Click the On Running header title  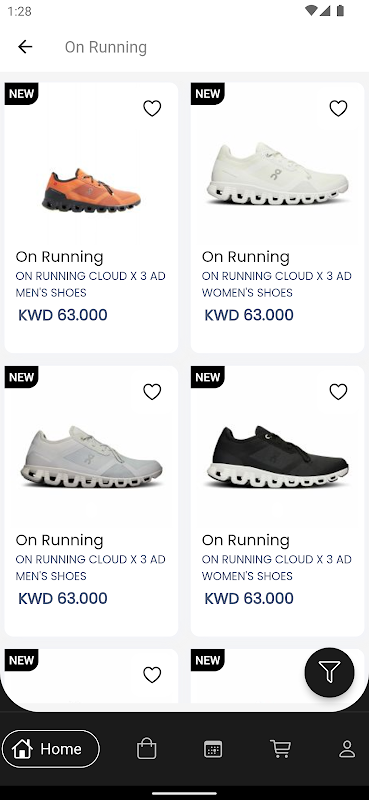[x=106, y=47]
